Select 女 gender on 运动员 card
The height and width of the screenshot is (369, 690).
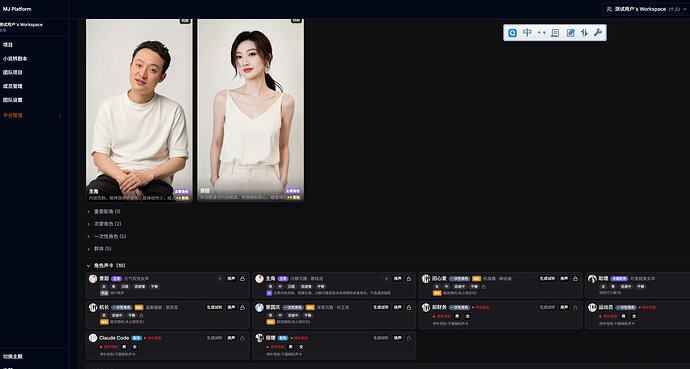tap(635, 316)
